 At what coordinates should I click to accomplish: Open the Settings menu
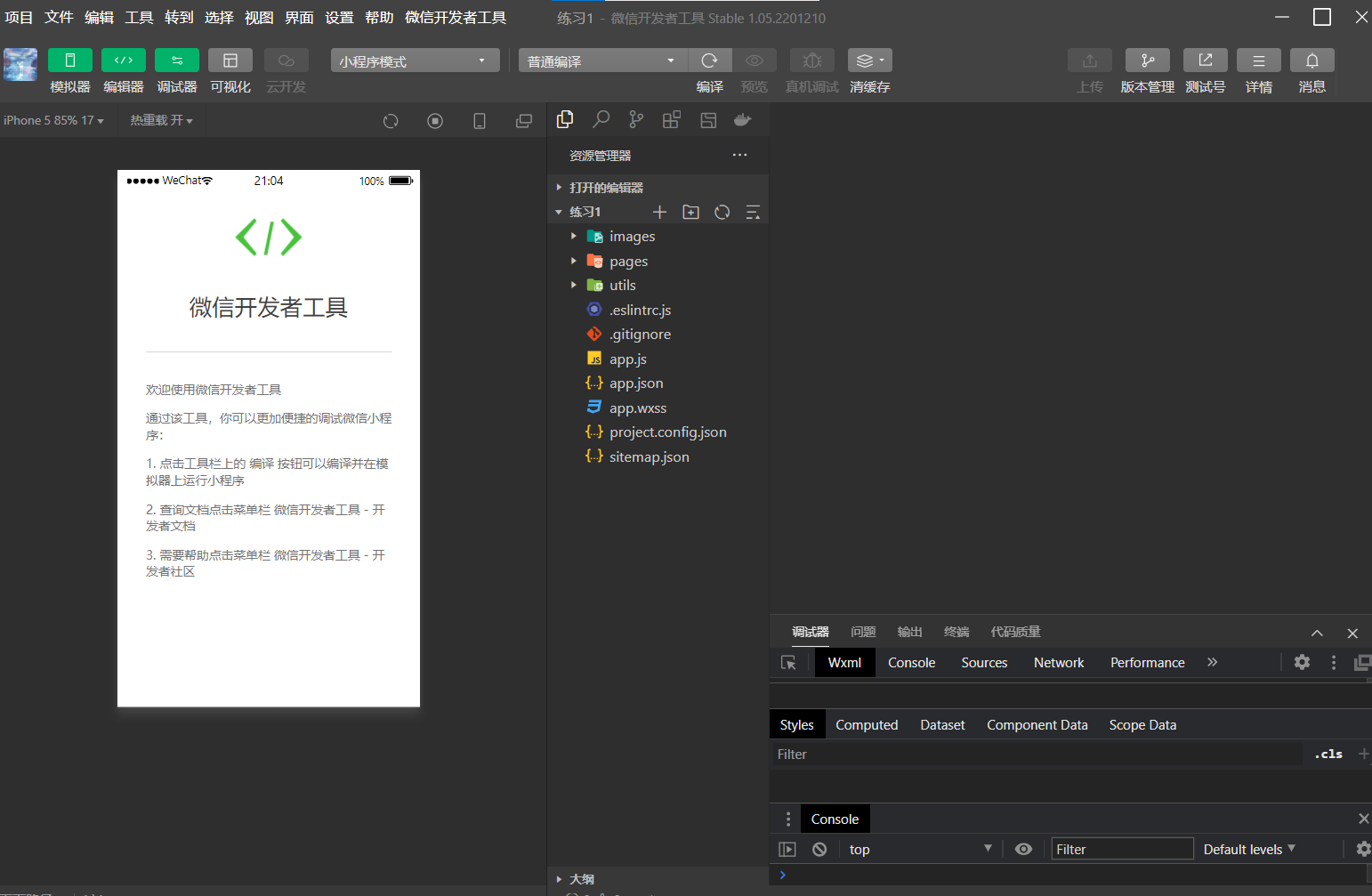[339, 18]
